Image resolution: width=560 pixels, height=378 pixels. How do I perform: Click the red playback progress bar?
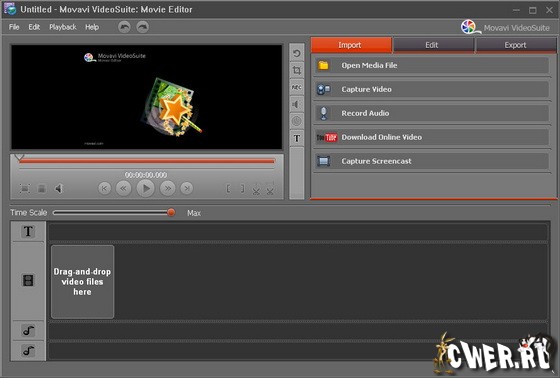pos(147,161)
